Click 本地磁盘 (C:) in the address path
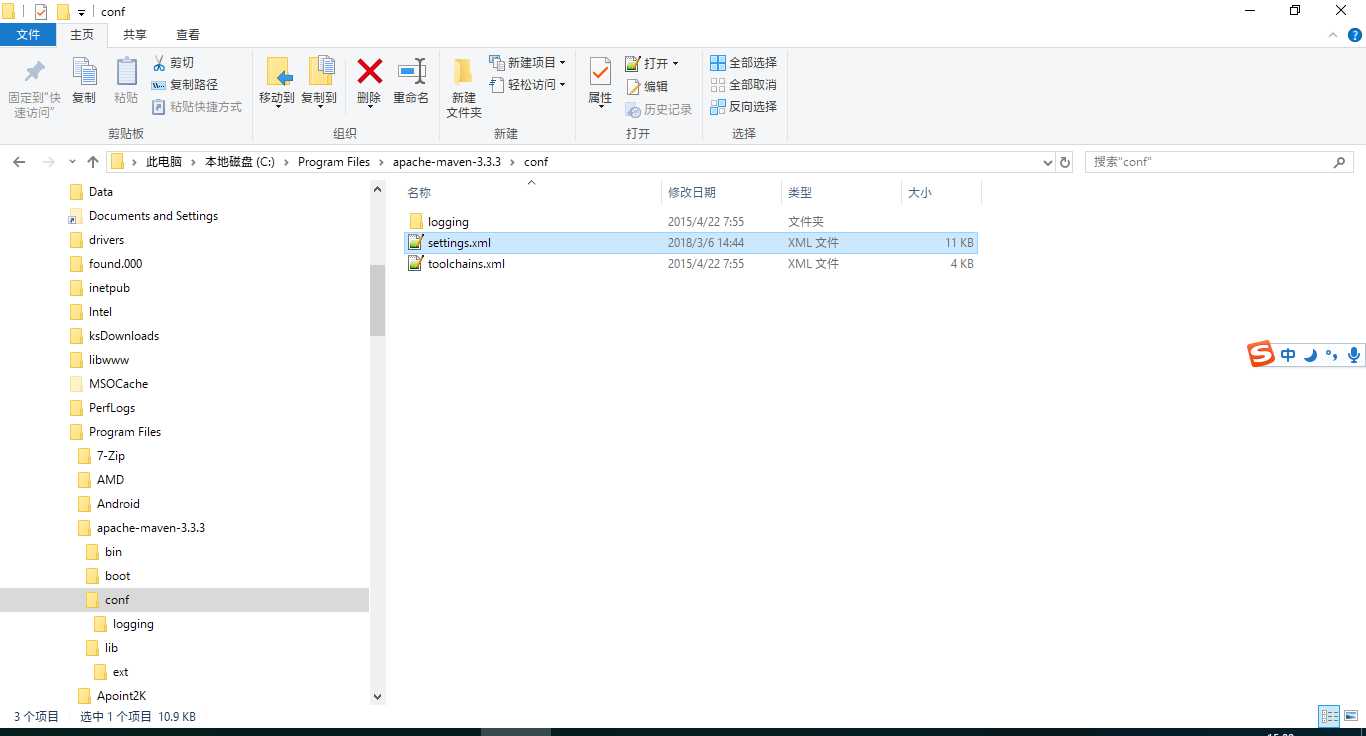This screenshot has height=736, width=1366. point(240,162)
